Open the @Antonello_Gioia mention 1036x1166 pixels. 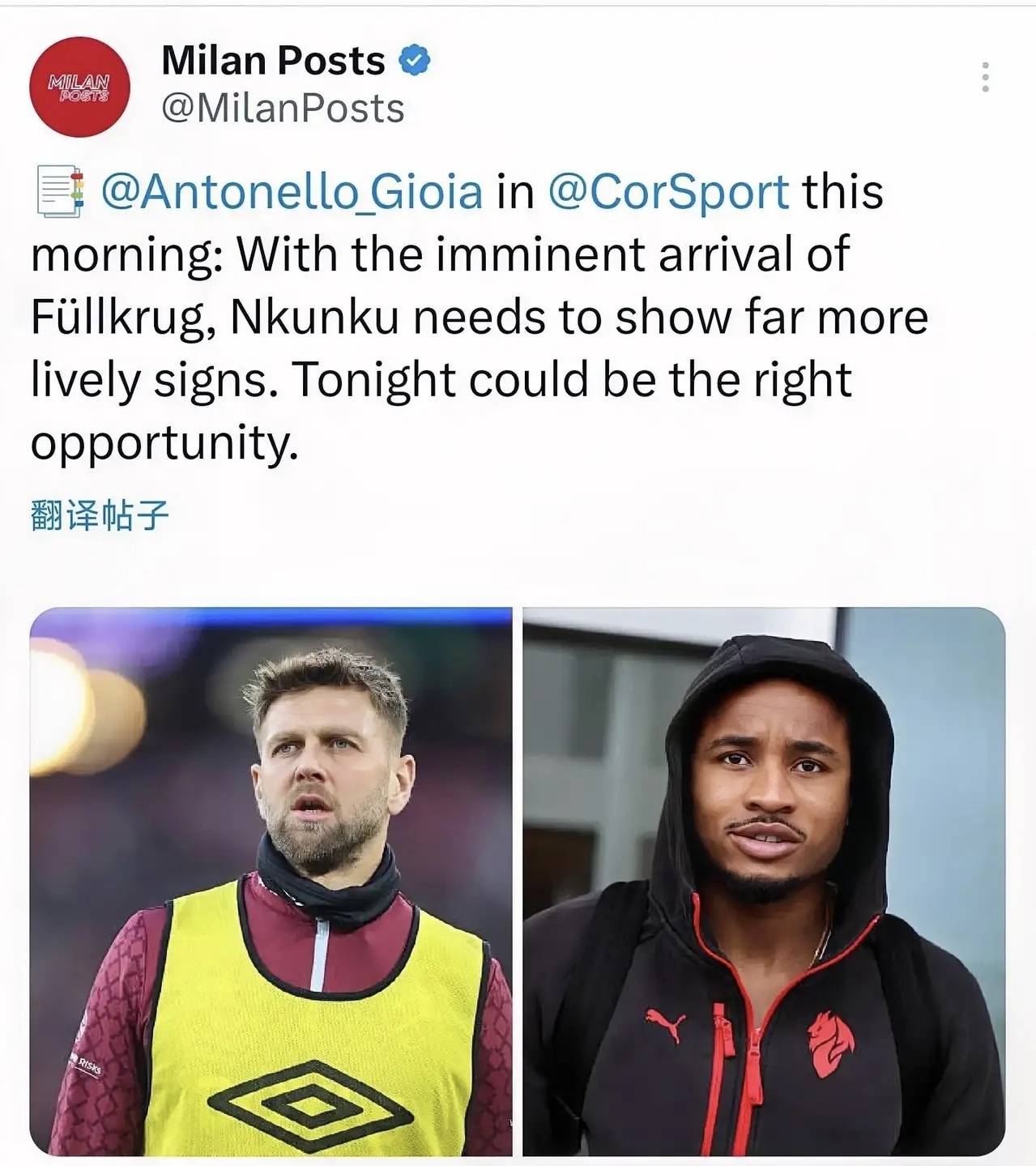tap(292, 192)
